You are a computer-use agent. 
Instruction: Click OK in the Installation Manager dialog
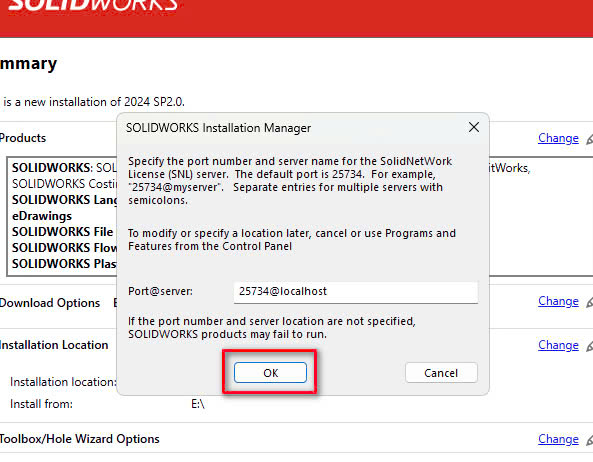pyautogui.click(x=270, y=373)
